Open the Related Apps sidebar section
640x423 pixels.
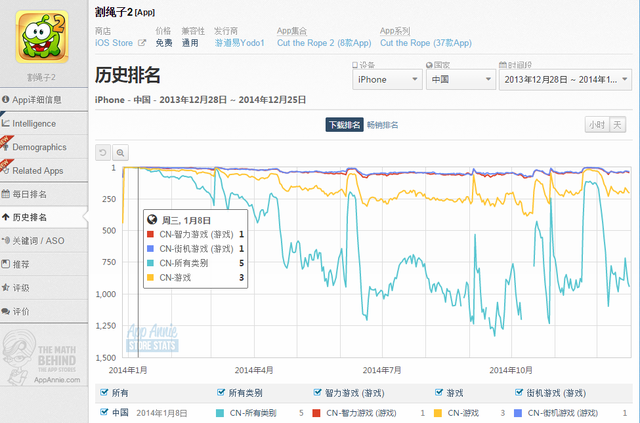(x=44, y=170)
